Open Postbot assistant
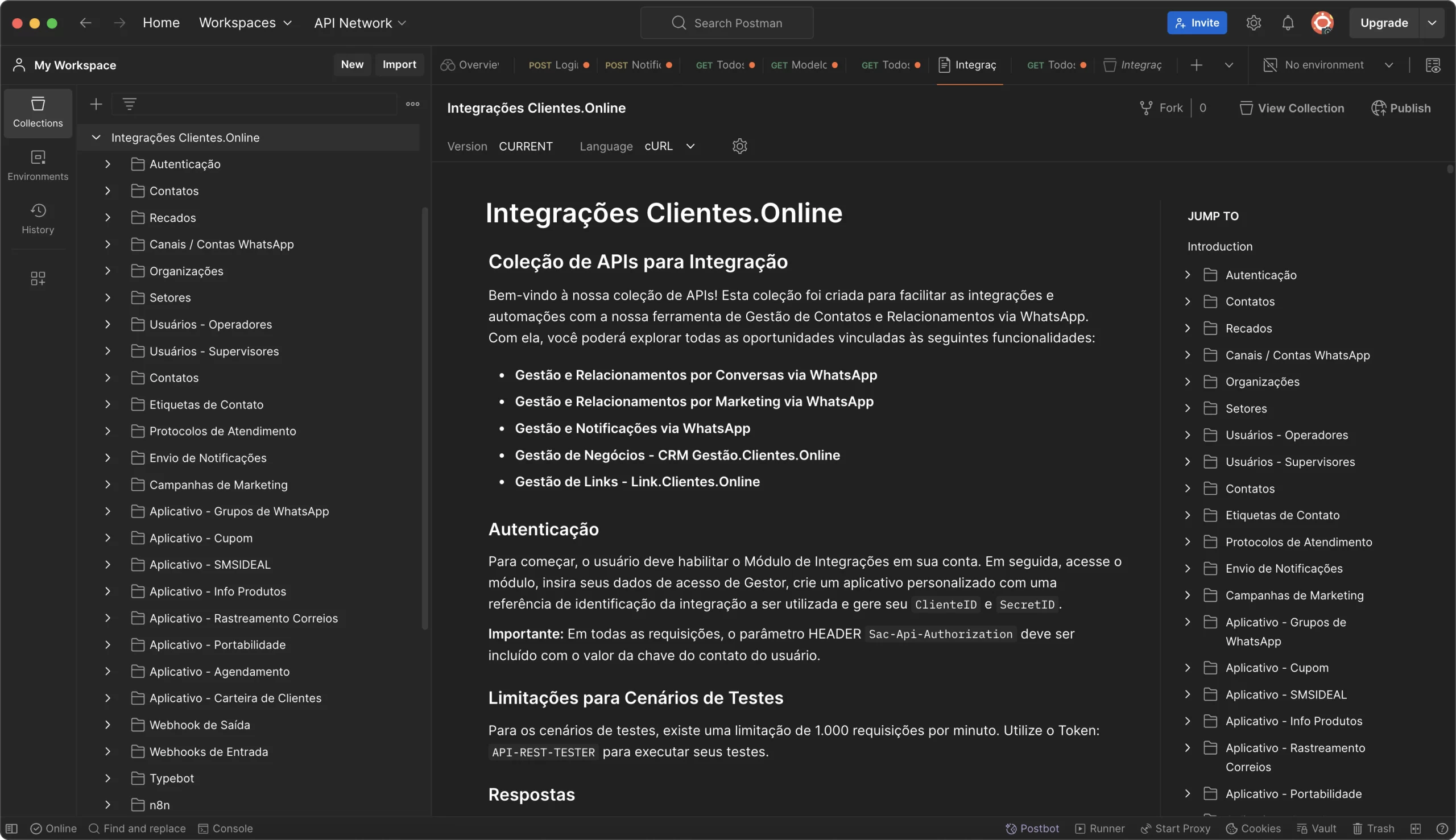Screen dimensions: 1456x840 1032,829
